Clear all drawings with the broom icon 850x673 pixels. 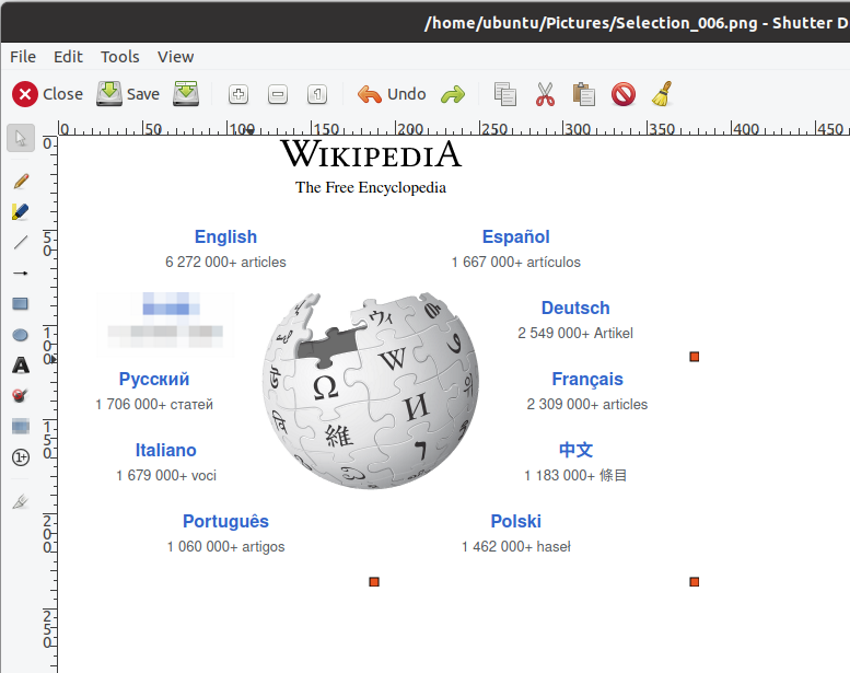[x=662, y=94]
